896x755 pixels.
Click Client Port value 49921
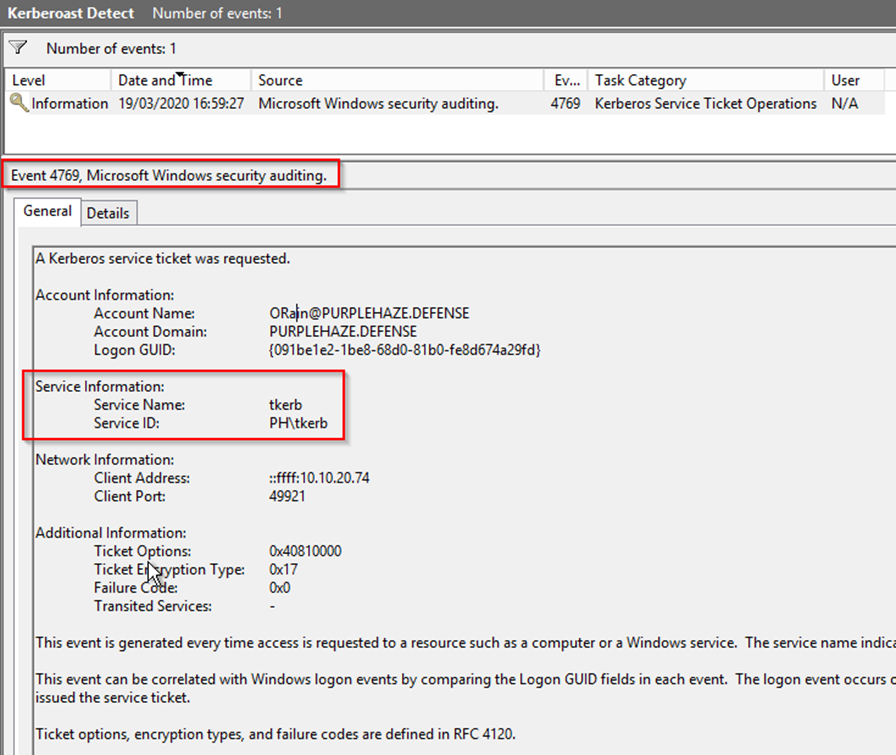click(287, 496)
